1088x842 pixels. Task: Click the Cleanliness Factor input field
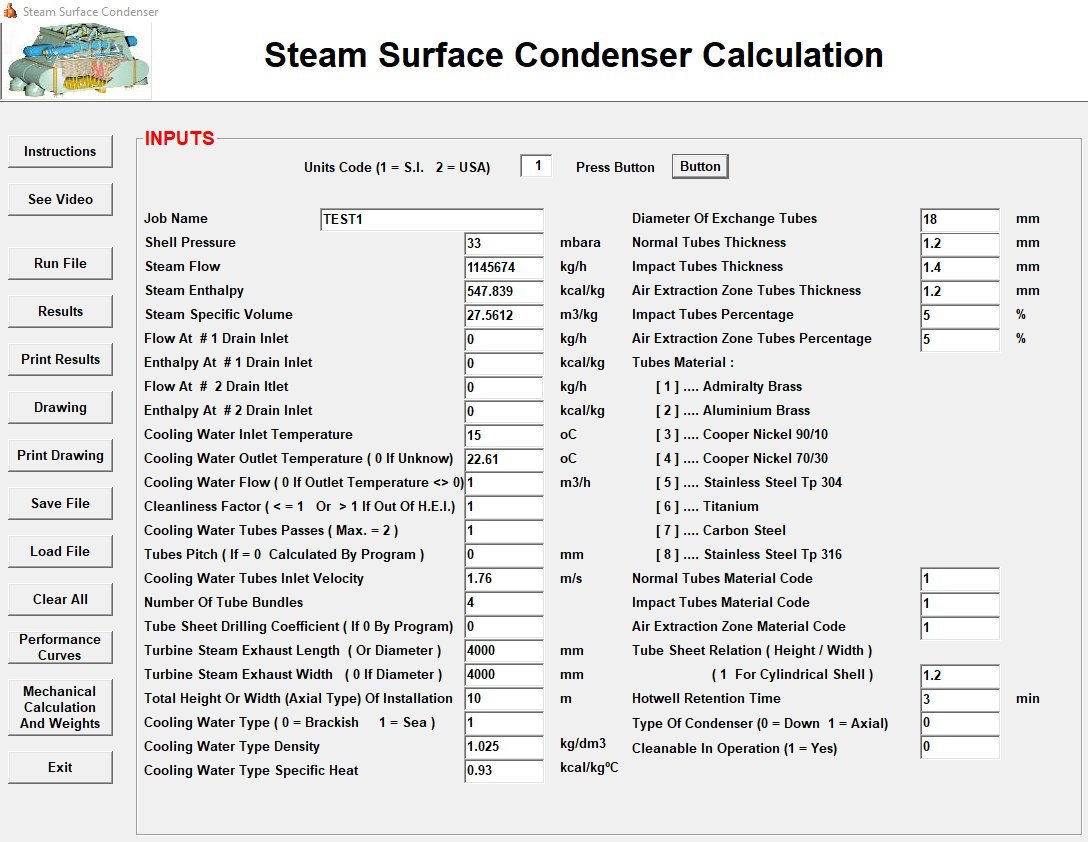504,507
